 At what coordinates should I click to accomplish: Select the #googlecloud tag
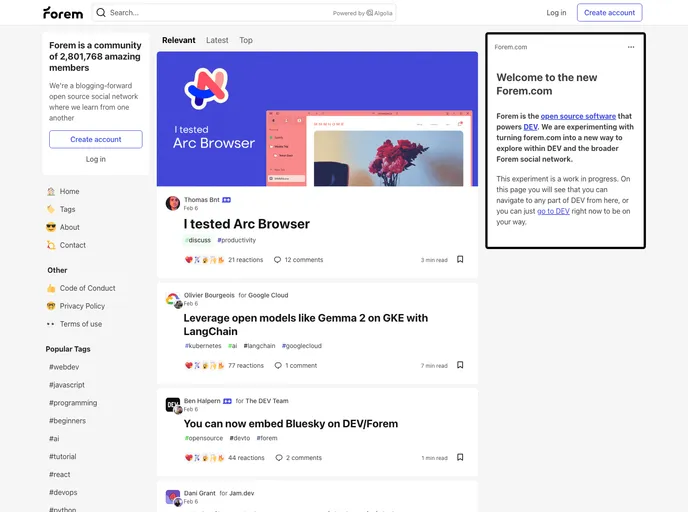coord(302,346)
